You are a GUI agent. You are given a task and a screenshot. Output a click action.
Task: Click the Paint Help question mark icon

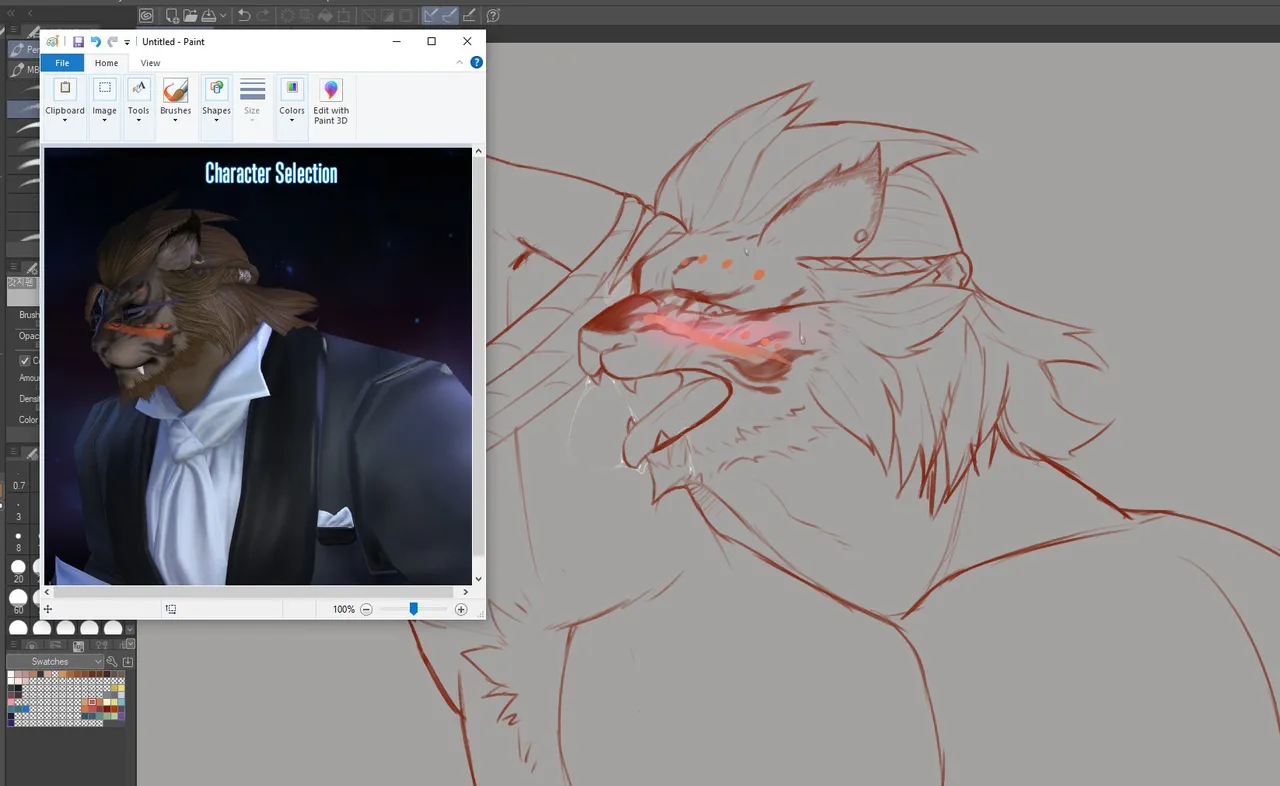click(x=477, y=62)
